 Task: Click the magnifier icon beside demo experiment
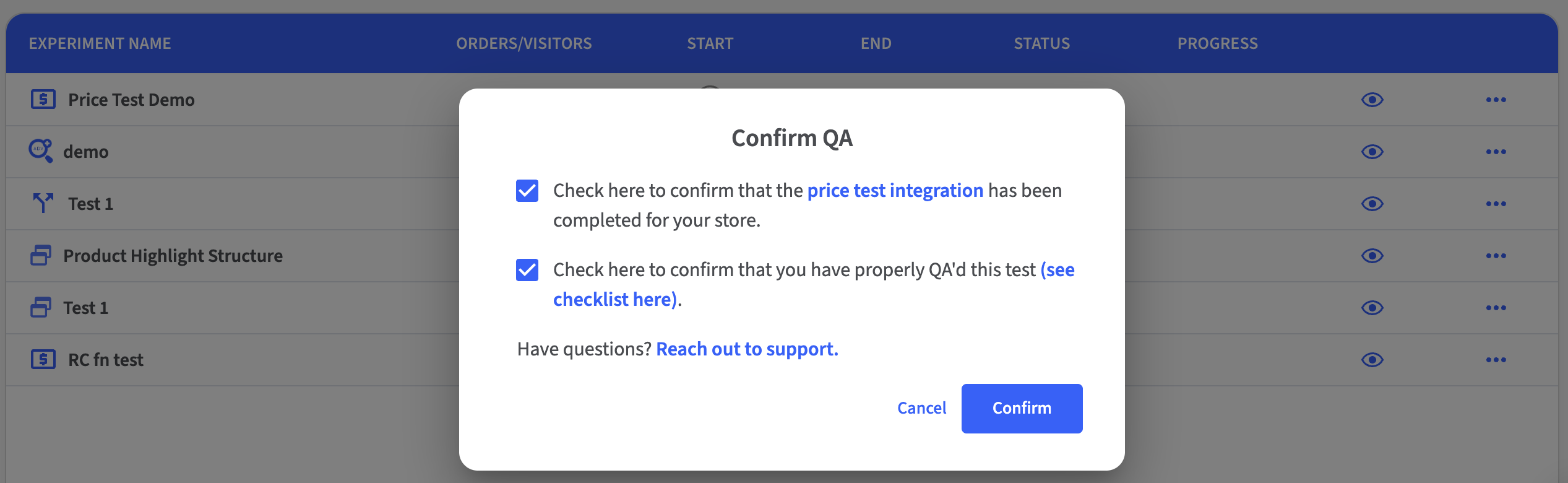(41, 151)
